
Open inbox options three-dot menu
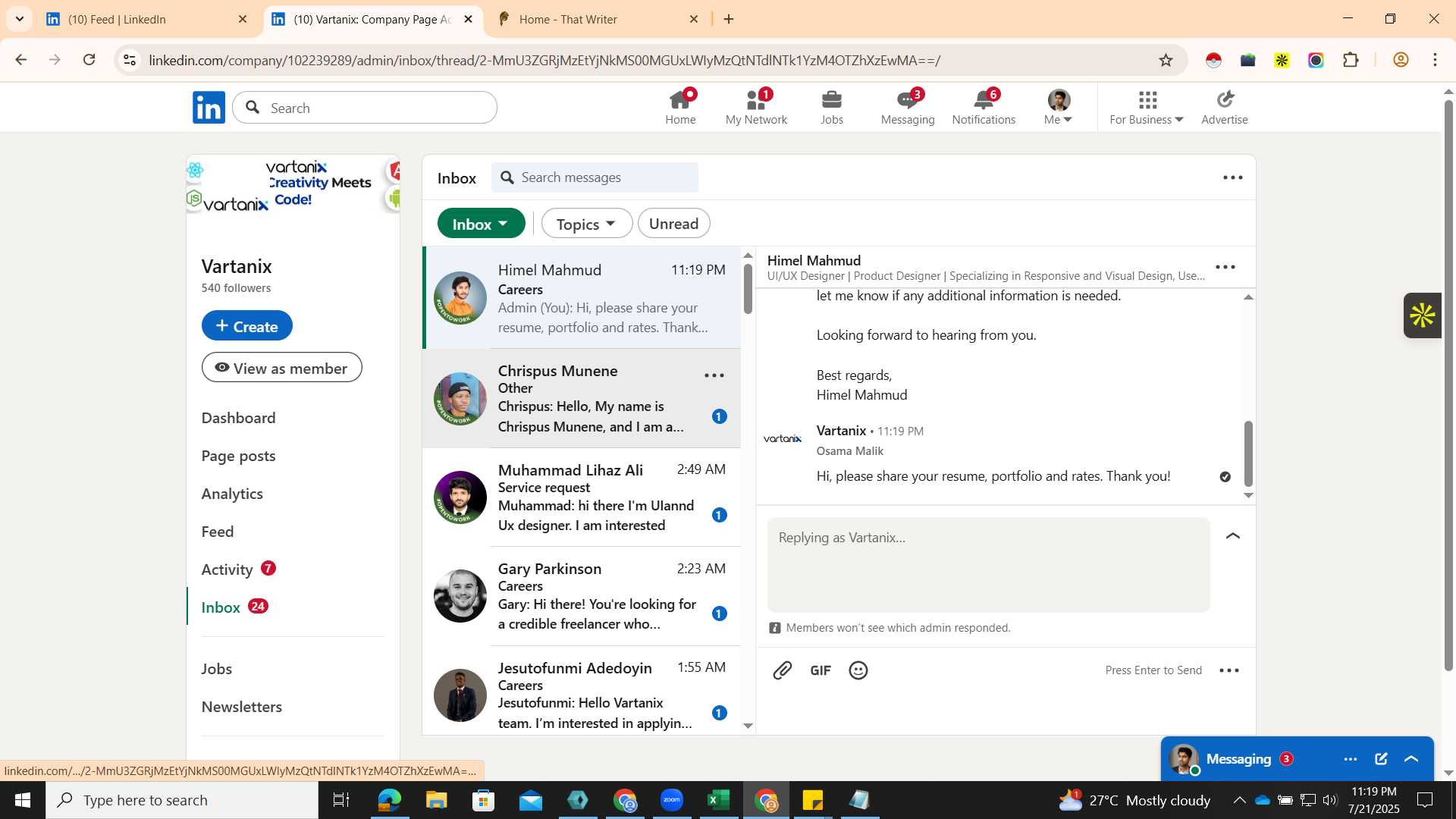[1232, 177]
